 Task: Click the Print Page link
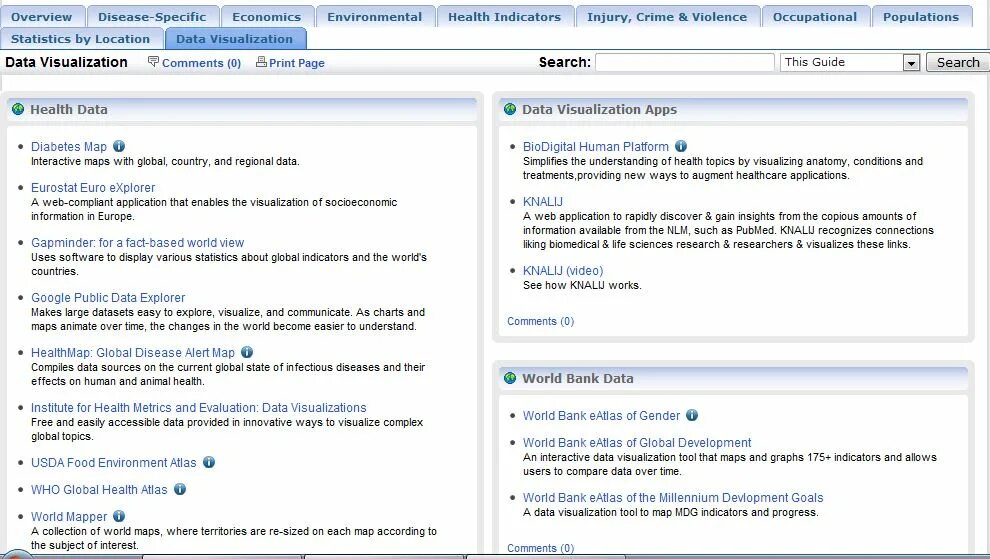pyautogui.click(x=297, y=63)
